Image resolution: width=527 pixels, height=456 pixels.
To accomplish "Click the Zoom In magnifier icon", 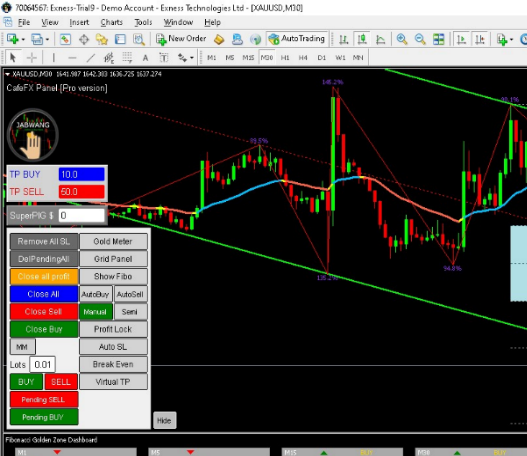I will point(402,39).
